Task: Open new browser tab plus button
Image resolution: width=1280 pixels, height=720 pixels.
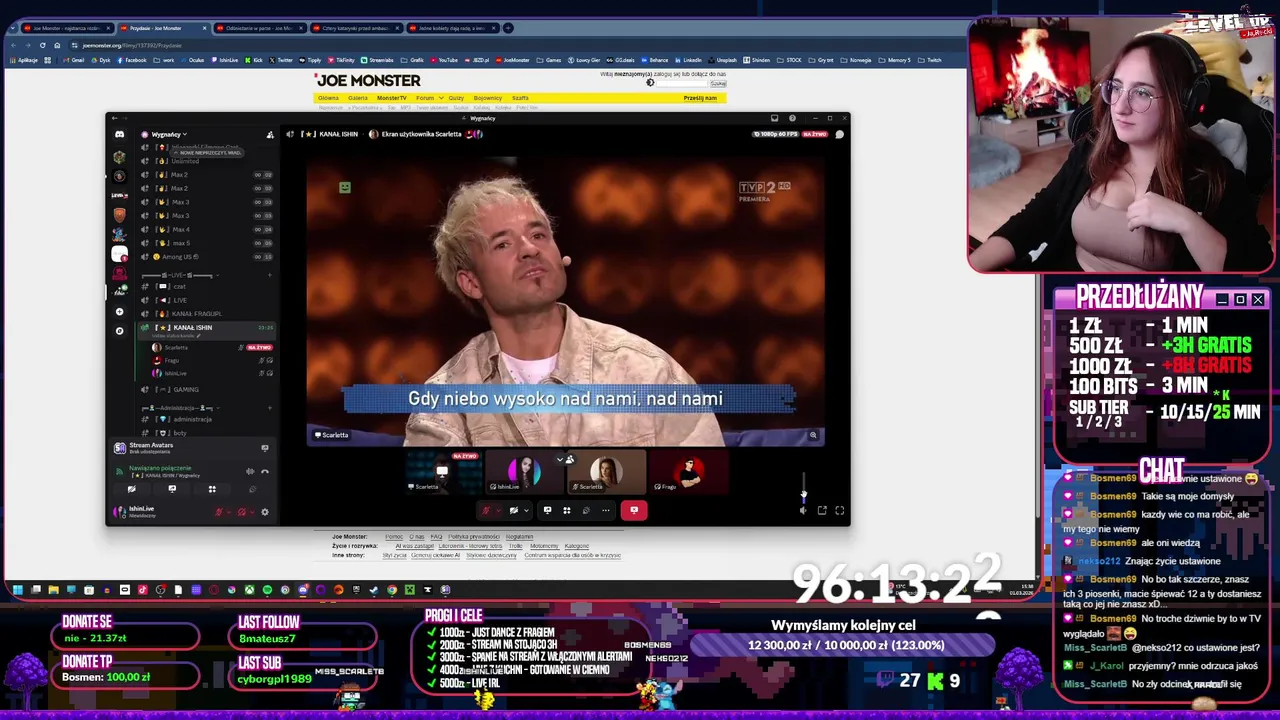Action: [x=508, y=28]
